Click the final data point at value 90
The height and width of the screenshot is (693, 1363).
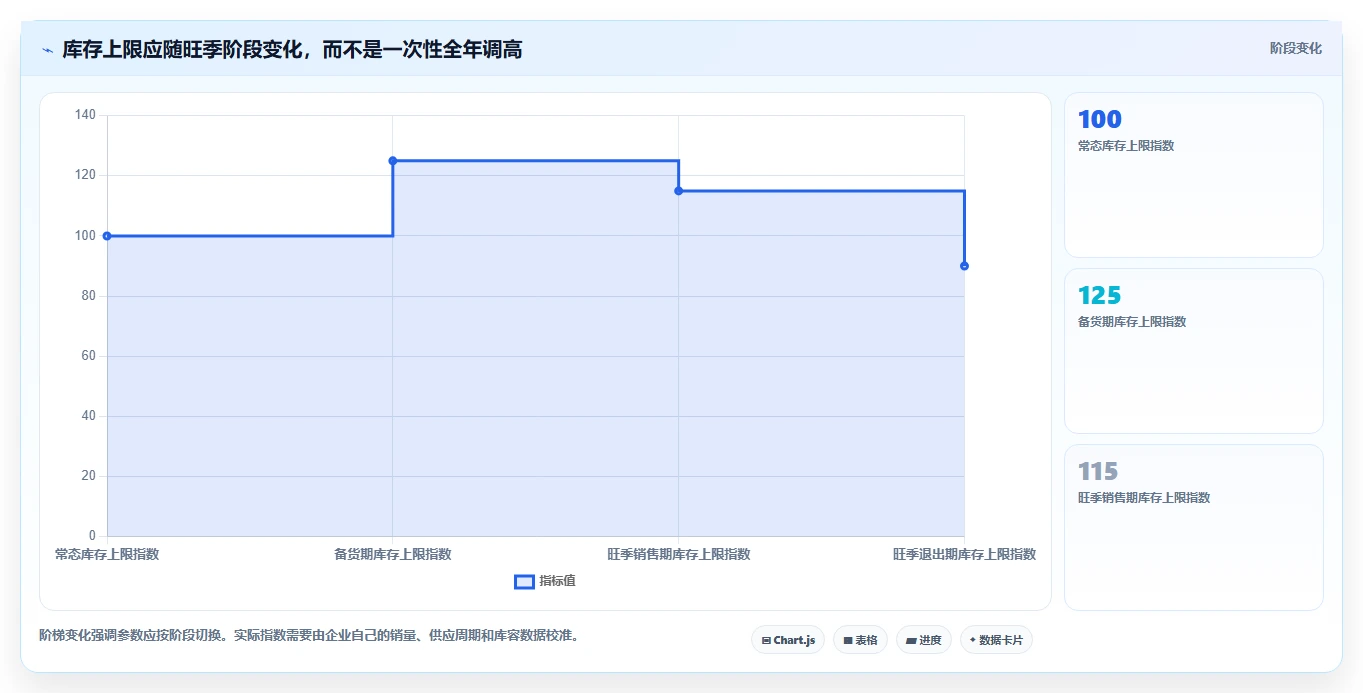click(x=964, y=266)
